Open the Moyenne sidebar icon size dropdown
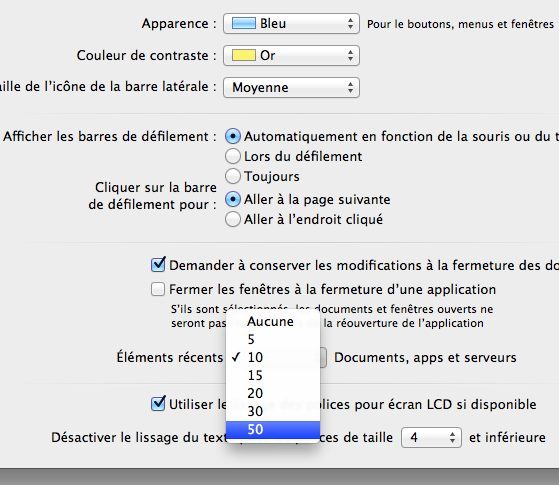559x485 pixels. (291, 87)
